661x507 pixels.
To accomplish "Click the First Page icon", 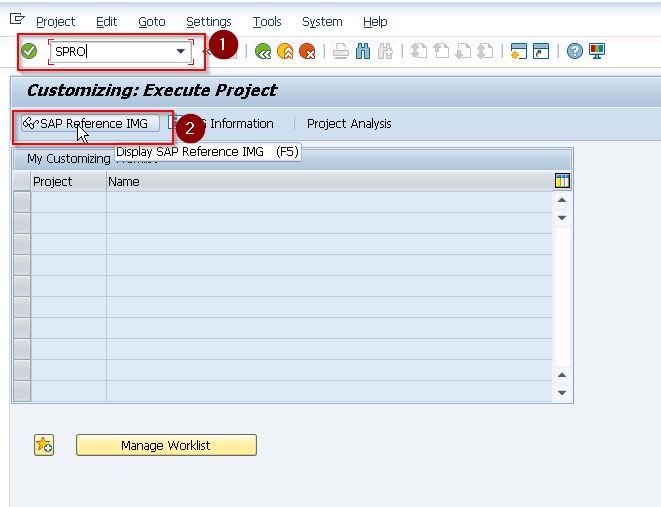I will click(419, 51).
